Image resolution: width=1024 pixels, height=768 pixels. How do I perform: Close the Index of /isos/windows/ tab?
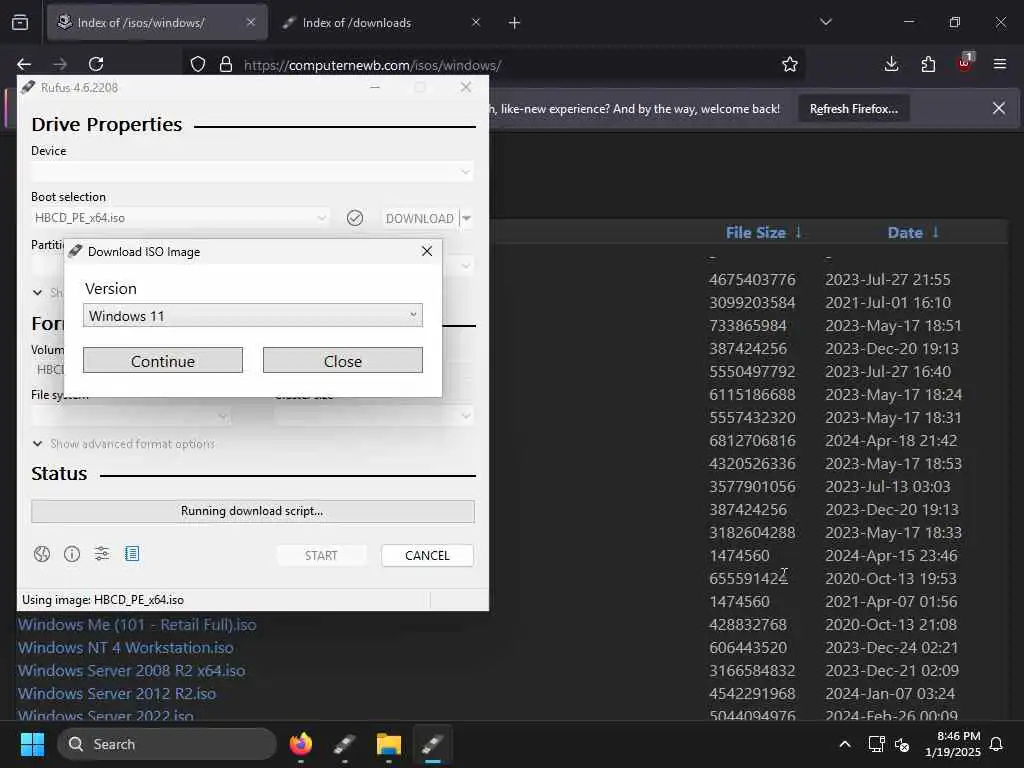(x=251, y=23)
